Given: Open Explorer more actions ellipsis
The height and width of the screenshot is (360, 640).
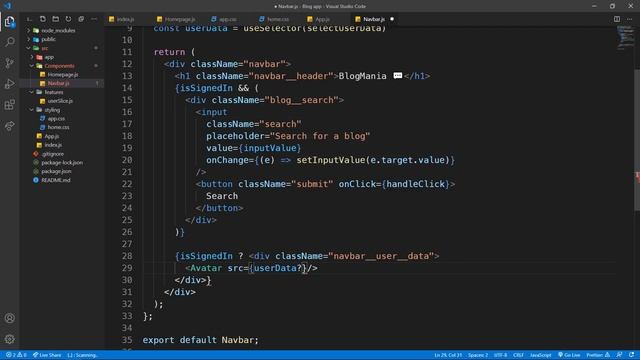Looking at the screenshot, I should pos(94,19).
